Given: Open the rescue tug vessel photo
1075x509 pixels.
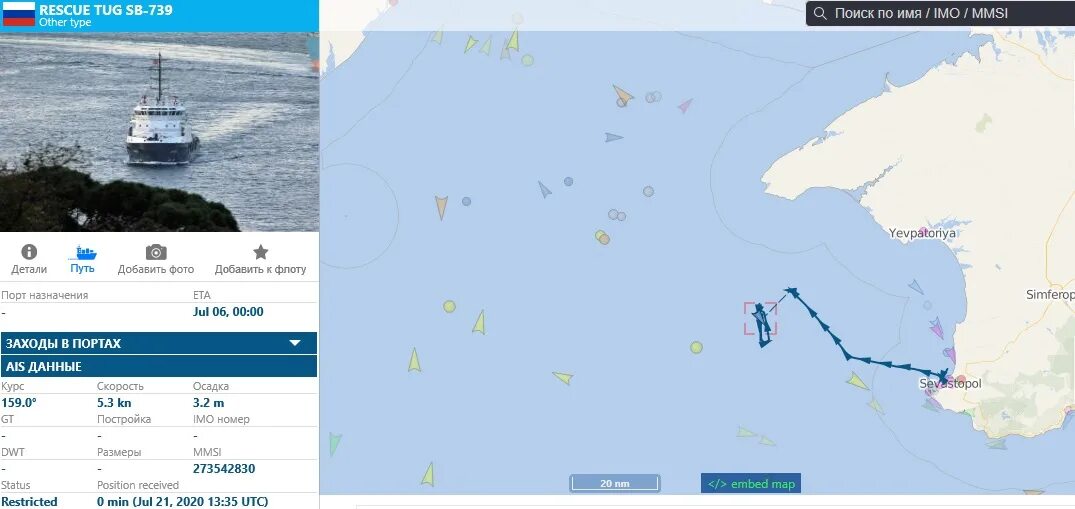Looking at the screenshot, I should (x=159, y=132).
